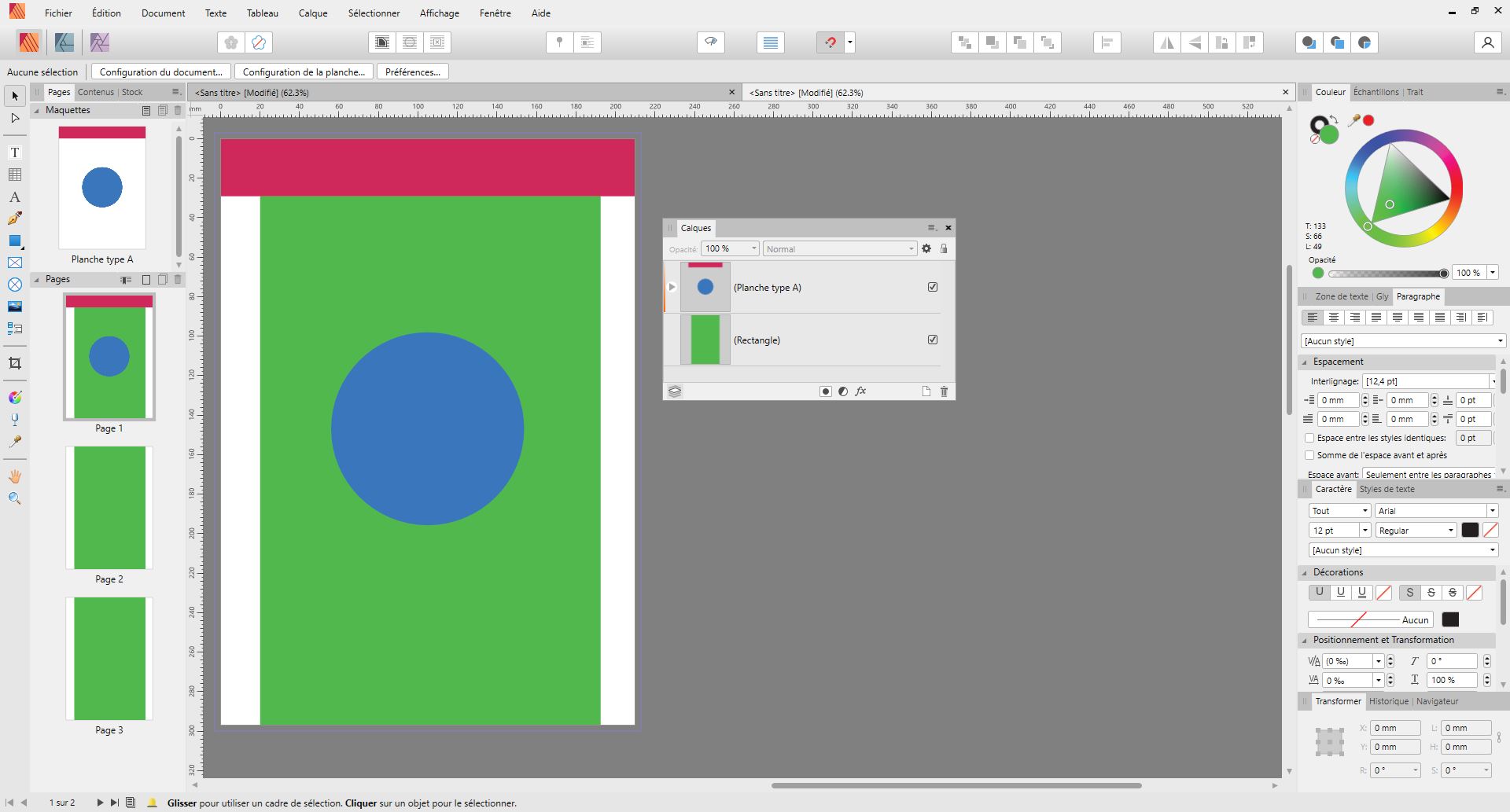The height and width of the screenshot is (812, 1510).
Task: Click the Préférences button
Action: pyautogui.click(x=412, y=72)
